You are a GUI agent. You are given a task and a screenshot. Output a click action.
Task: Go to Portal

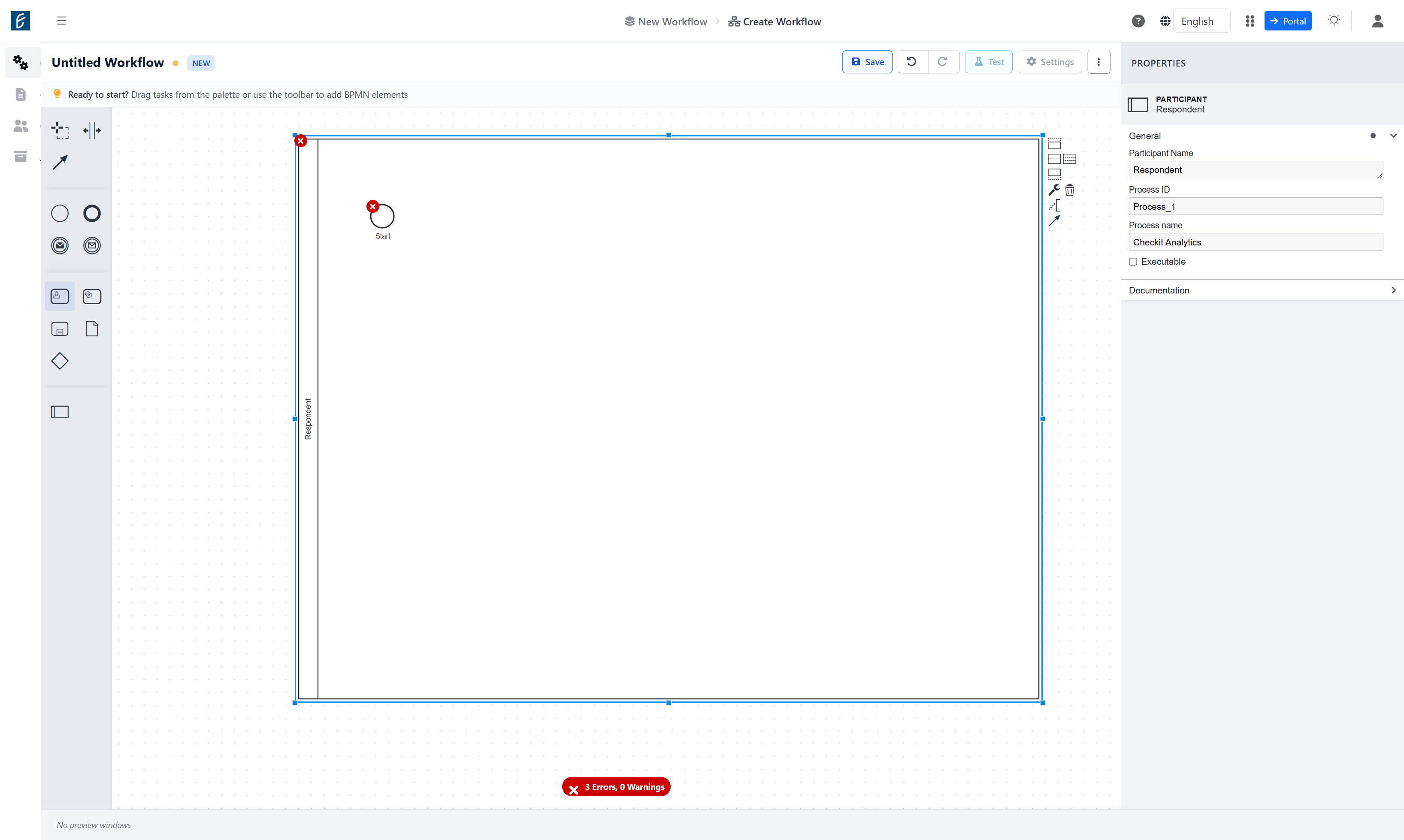pyautogui.click(x=1287, y=21)
